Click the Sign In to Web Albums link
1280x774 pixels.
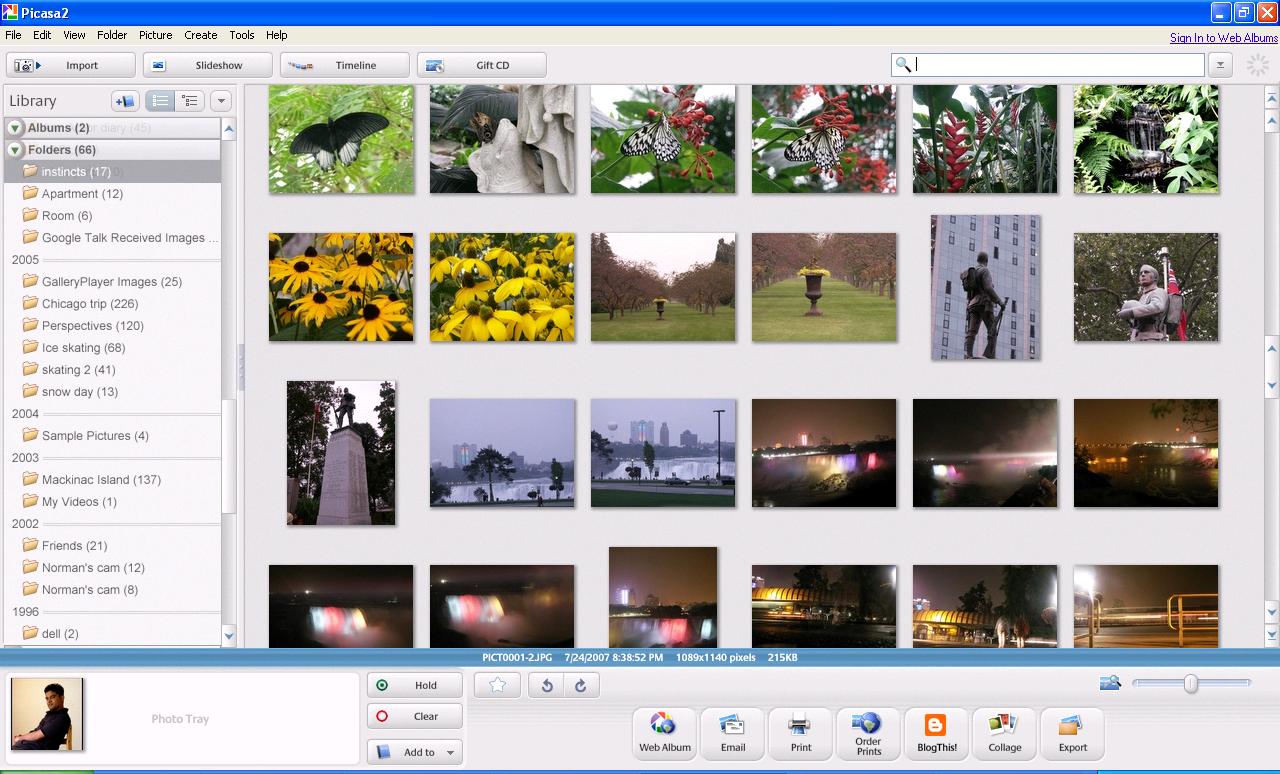(1223, 38)
